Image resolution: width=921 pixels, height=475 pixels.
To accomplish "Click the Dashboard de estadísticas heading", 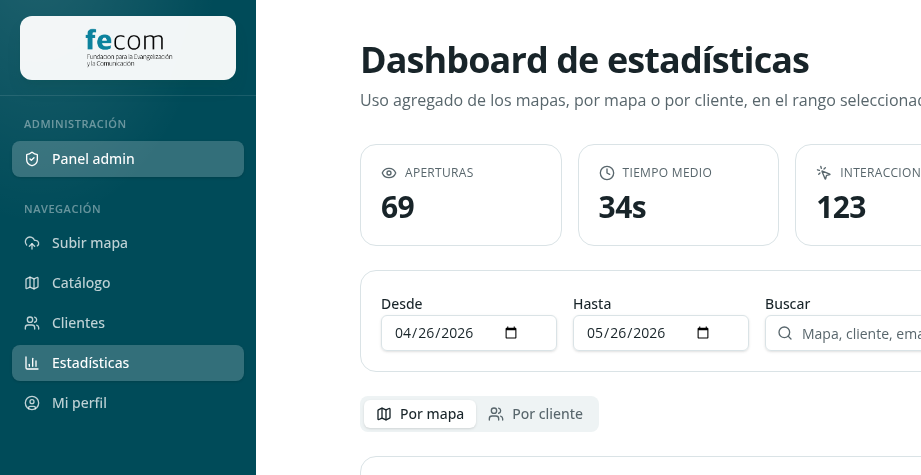I will pos(584,60).
